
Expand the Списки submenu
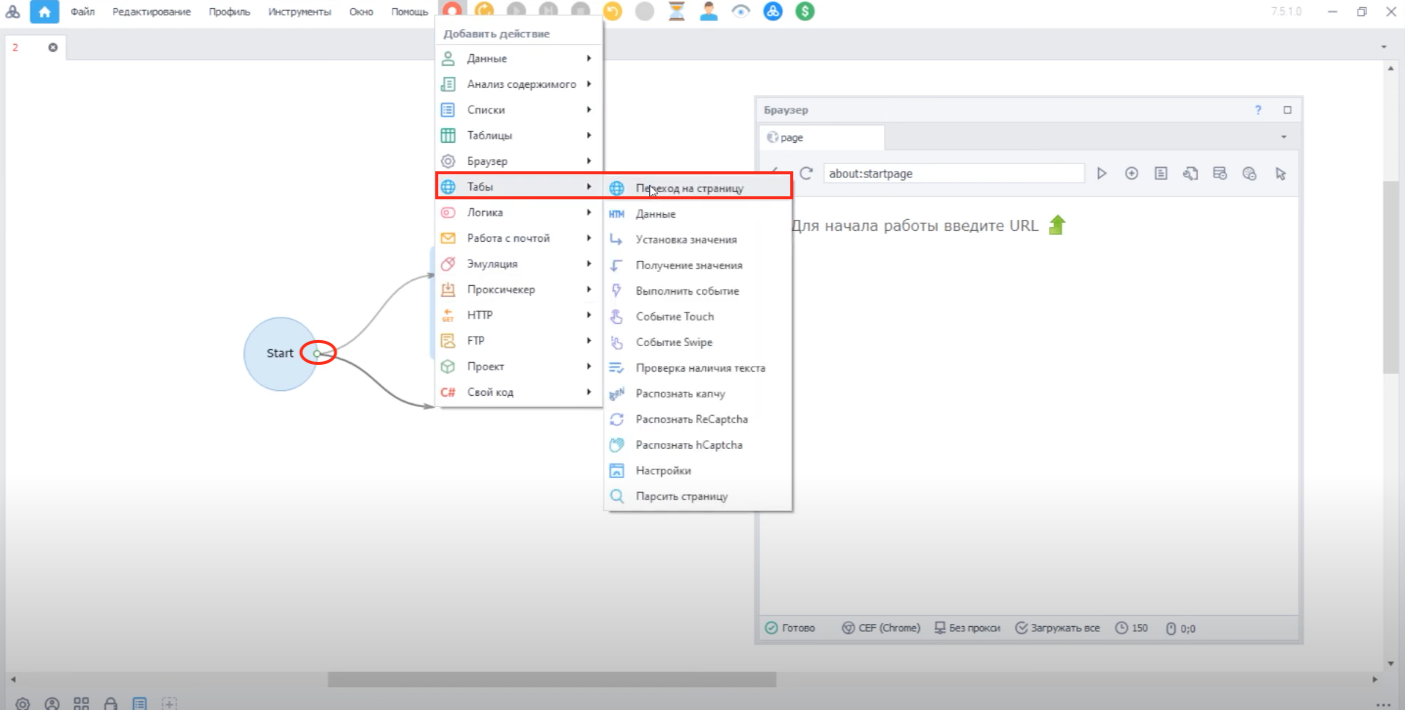[519, 110]
